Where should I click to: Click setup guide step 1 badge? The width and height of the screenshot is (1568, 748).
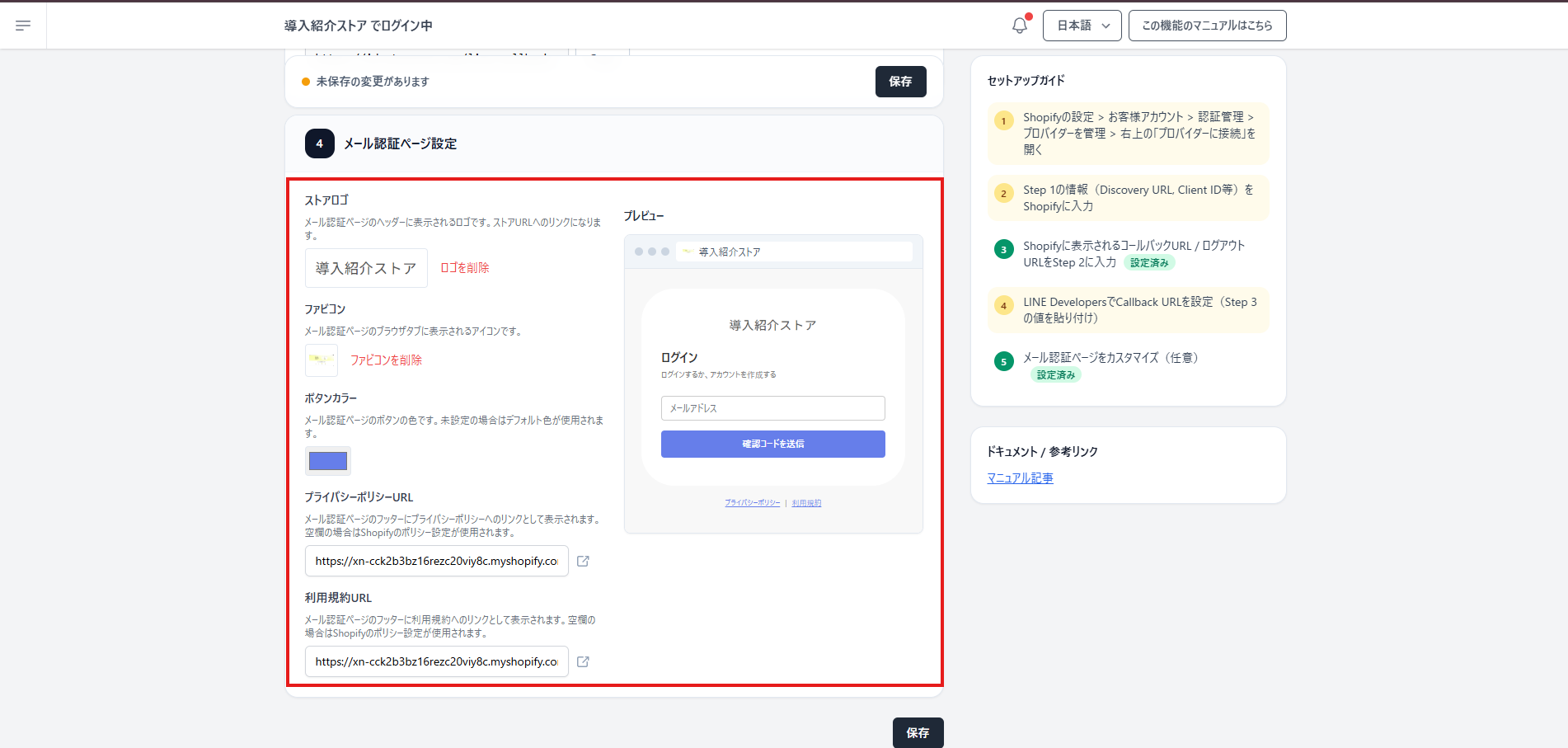pyautogui.click(x=1003, y=121)
